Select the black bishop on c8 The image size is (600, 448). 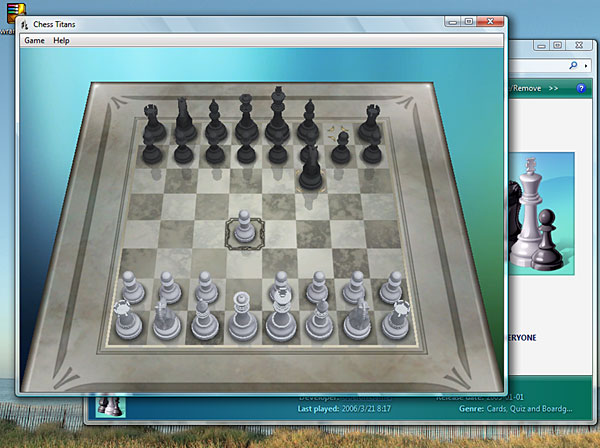[x=216, y=121]
